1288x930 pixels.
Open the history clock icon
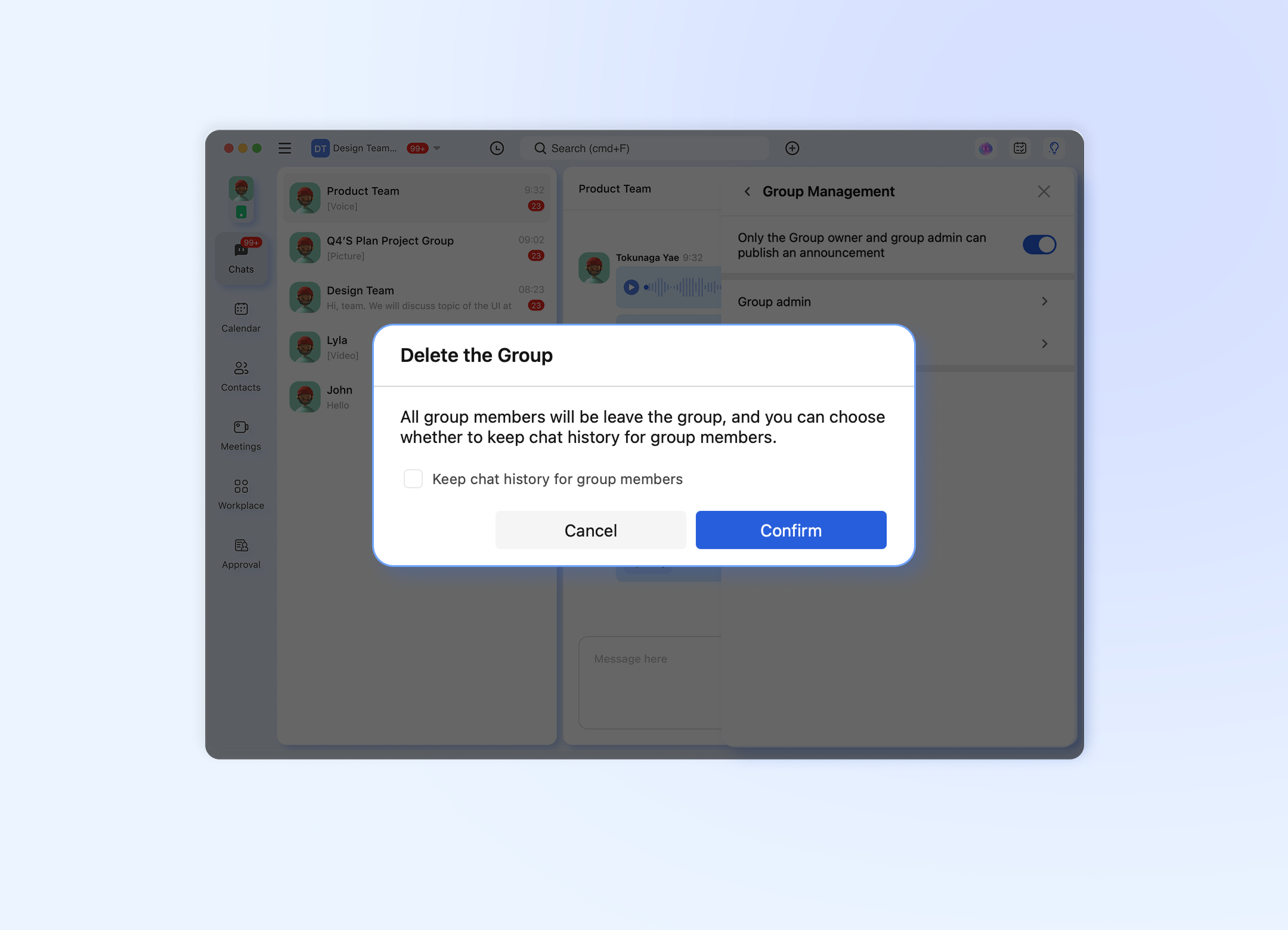click(497, 148)
